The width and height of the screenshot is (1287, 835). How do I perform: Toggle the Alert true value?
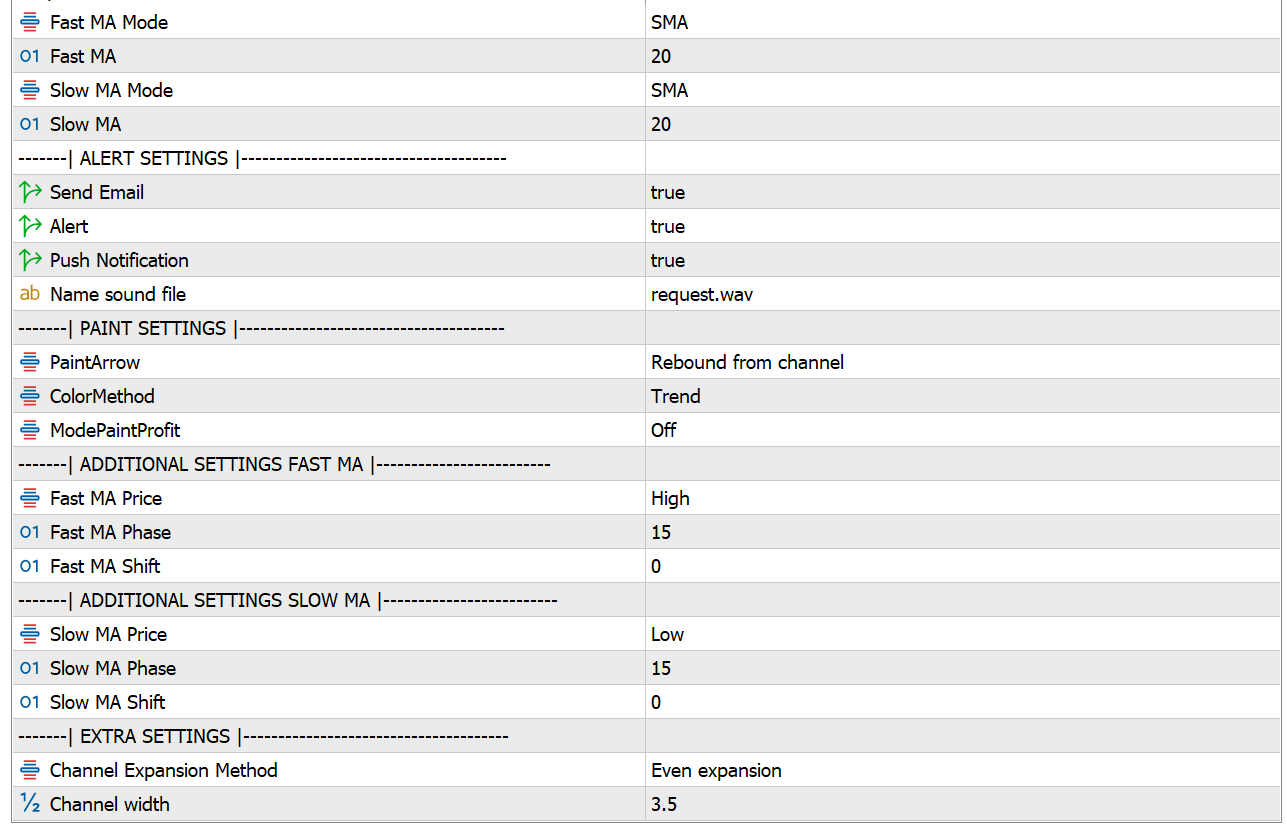click(x=667, y=226)
